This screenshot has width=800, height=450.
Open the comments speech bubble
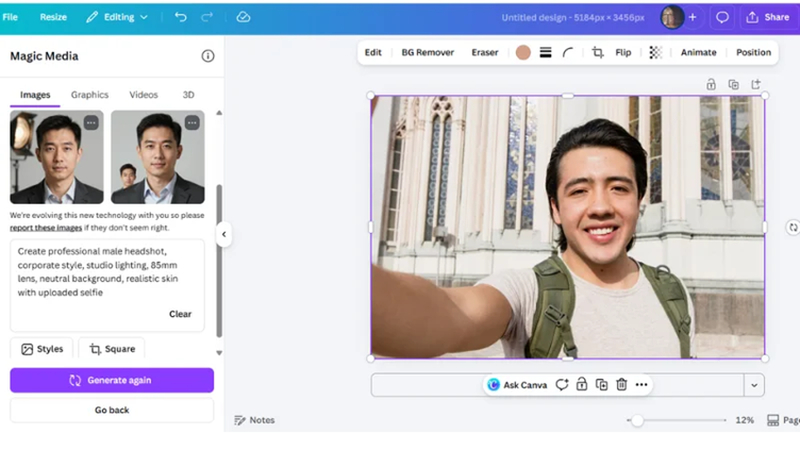pos(722,17)
